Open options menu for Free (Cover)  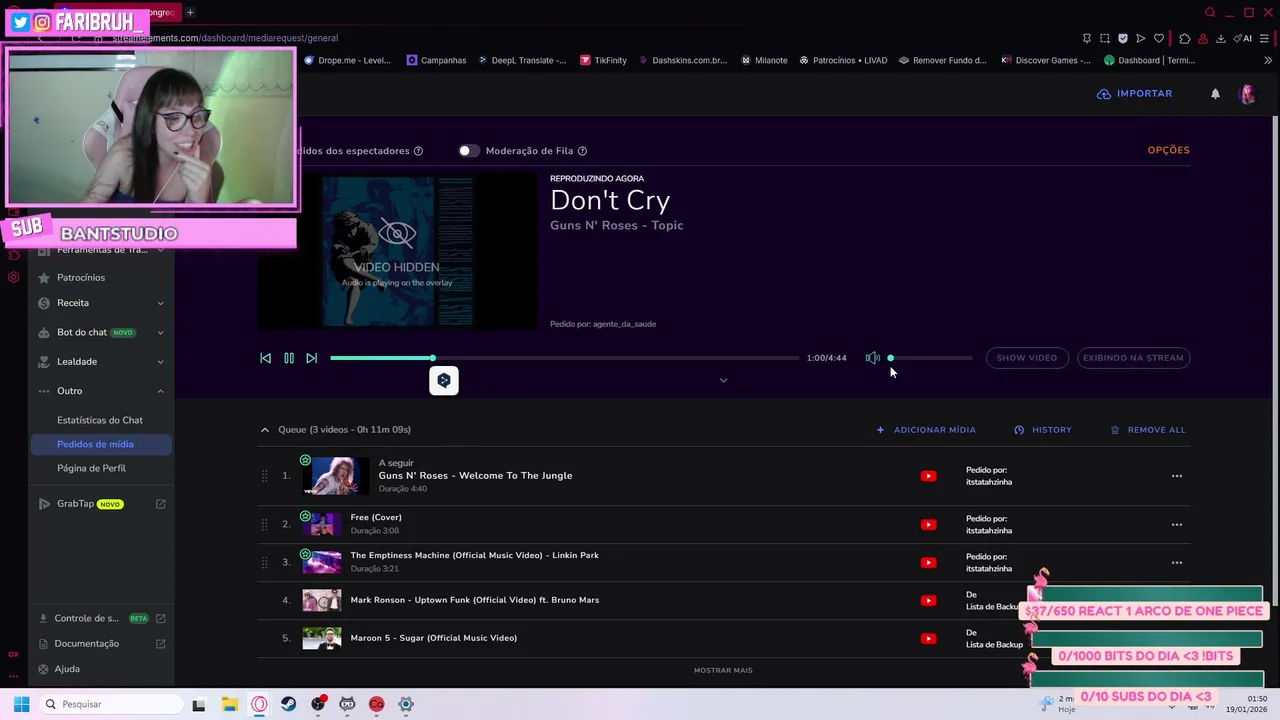coord(1176,524)
